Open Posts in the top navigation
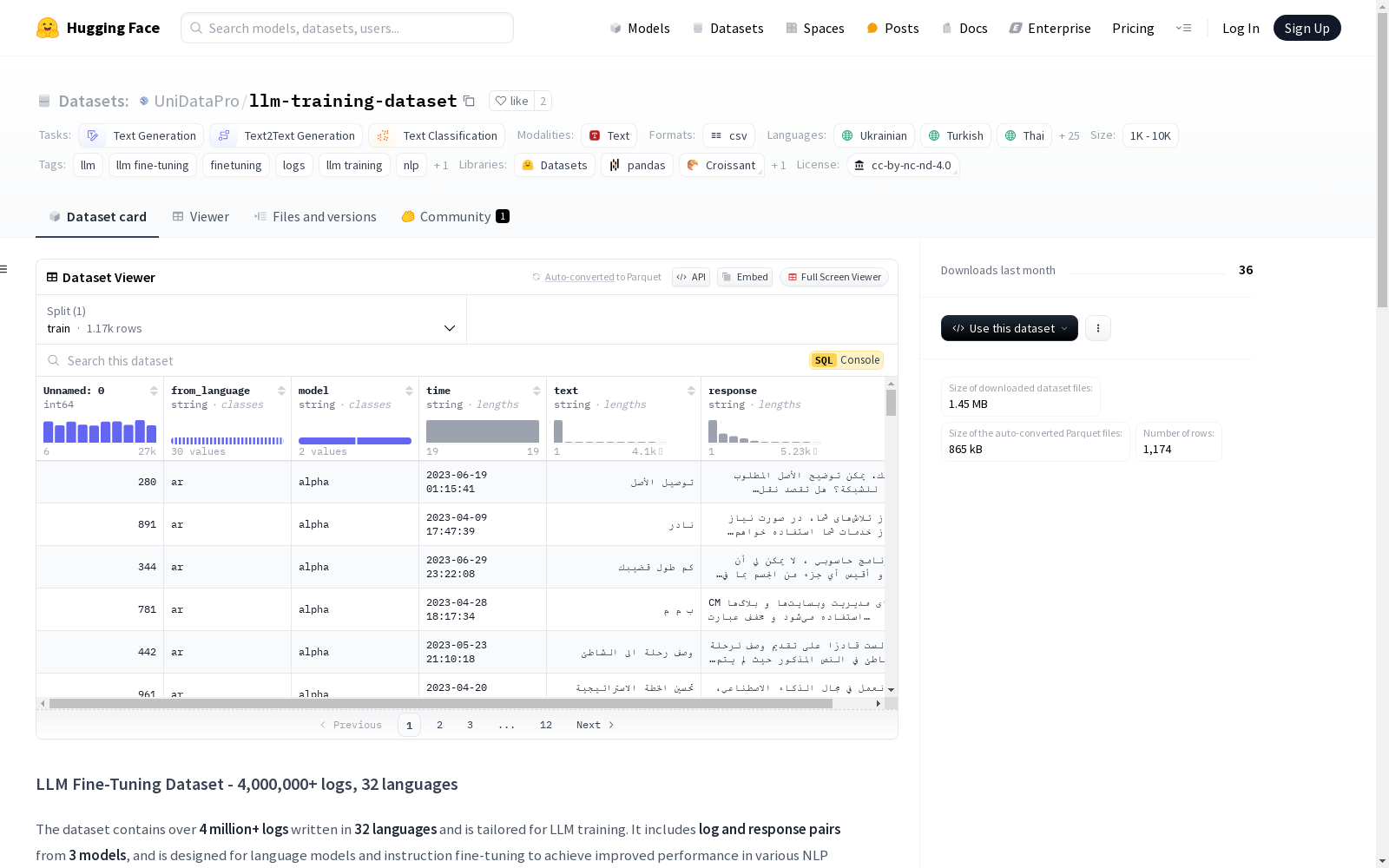This screenshot has height=868, width=1389. (892, 28)
